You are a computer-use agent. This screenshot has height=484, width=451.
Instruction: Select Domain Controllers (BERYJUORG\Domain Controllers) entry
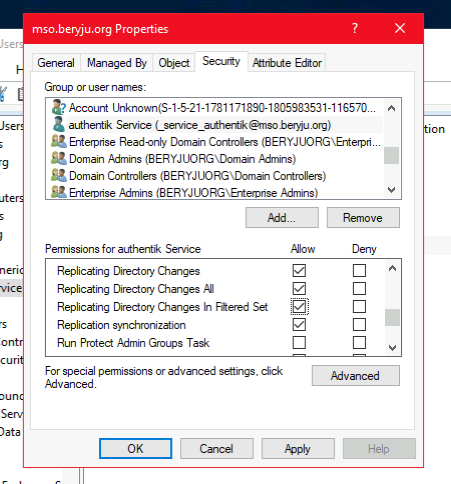(x=197, y=176)
